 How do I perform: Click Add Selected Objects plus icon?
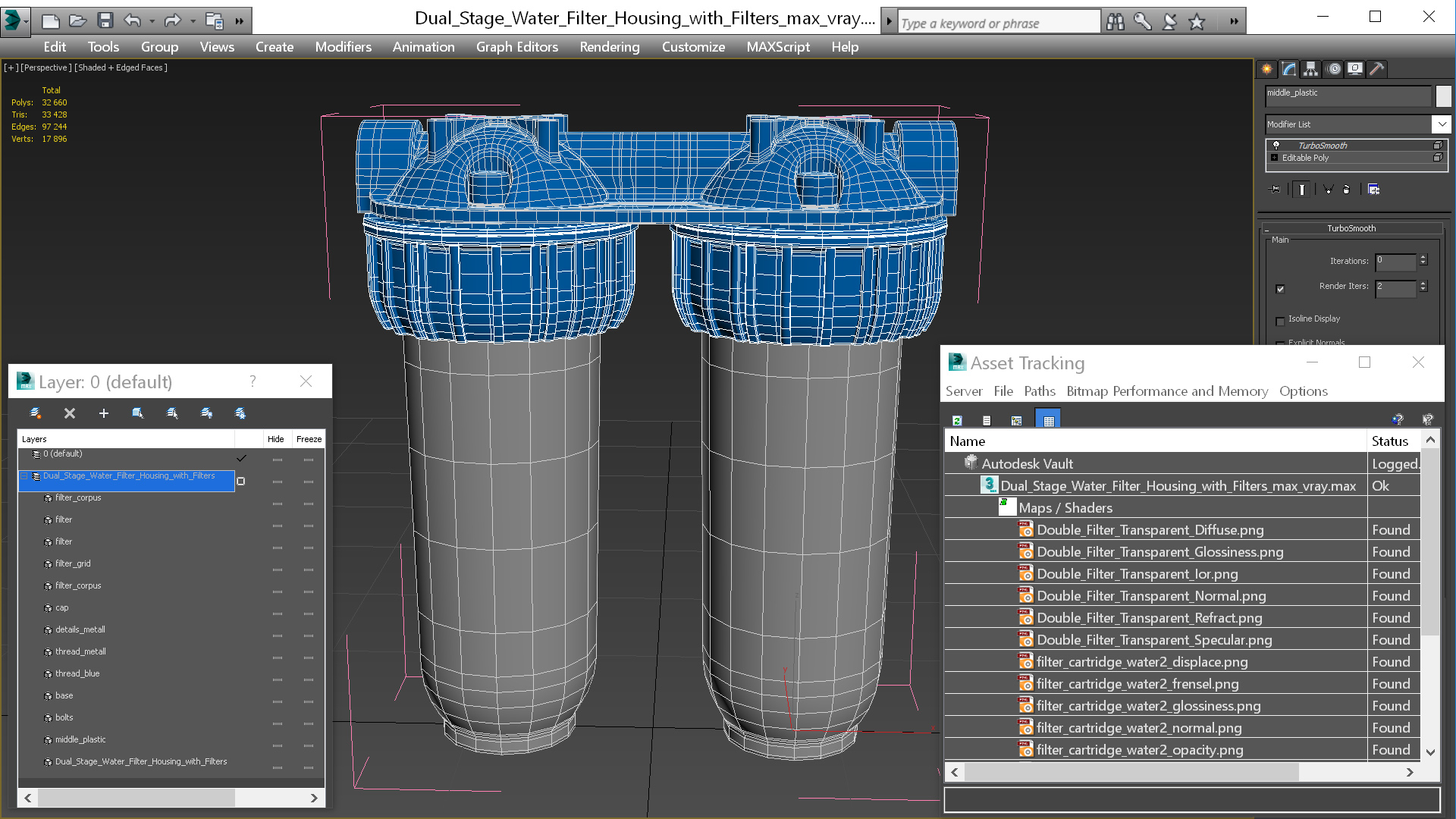pyautogui.click(x=104, y=413)
